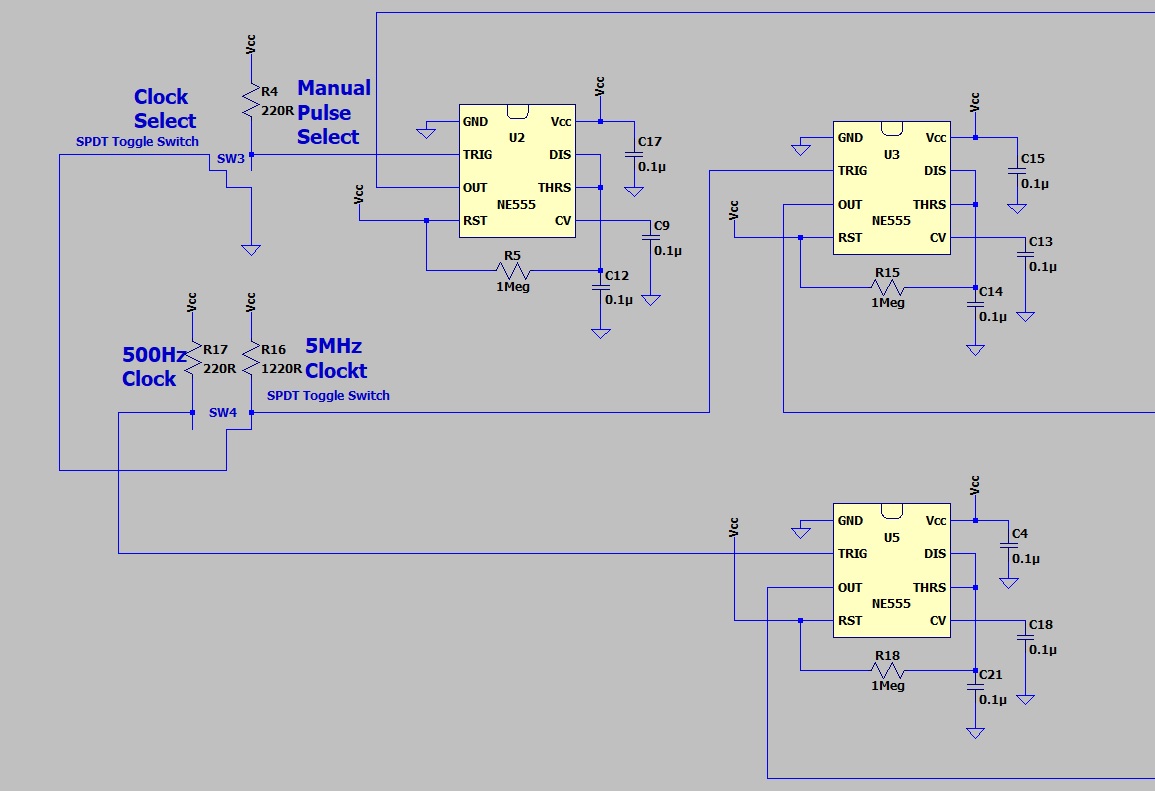Click the SW3 toggle switch label
The height and width of the screenshot is (791, 1155).
231,159
